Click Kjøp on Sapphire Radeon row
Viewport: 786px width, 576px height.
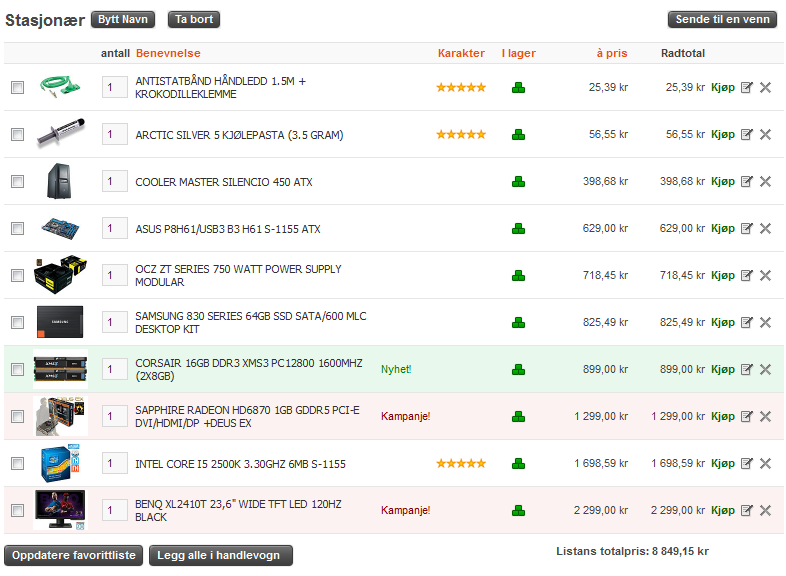pyautogui.click(x=723, y=417)
